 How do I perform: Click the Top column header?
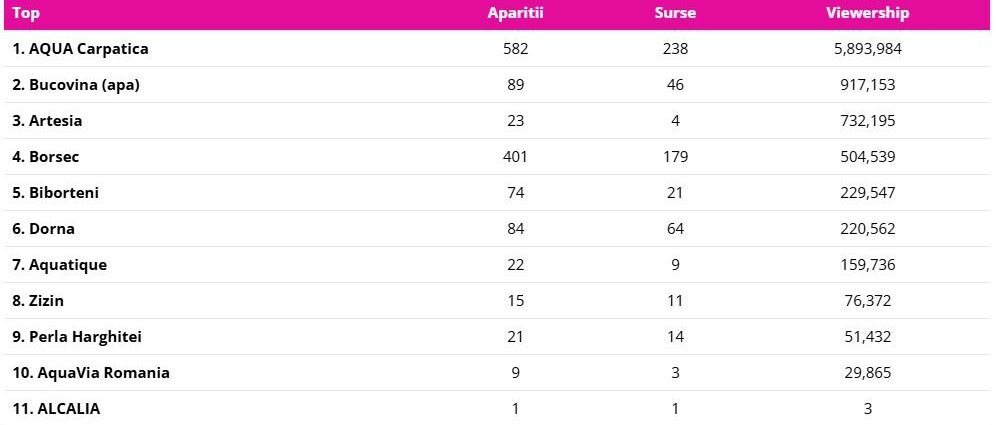tap(26, 13)
